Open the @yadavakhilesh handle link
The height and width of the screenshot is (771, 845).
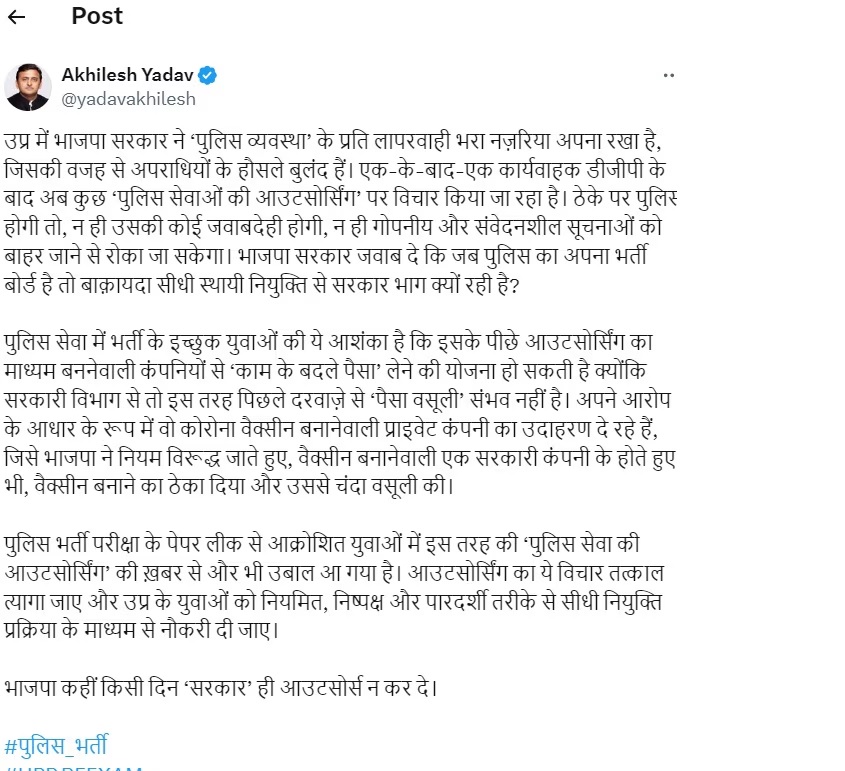(129, 99)
